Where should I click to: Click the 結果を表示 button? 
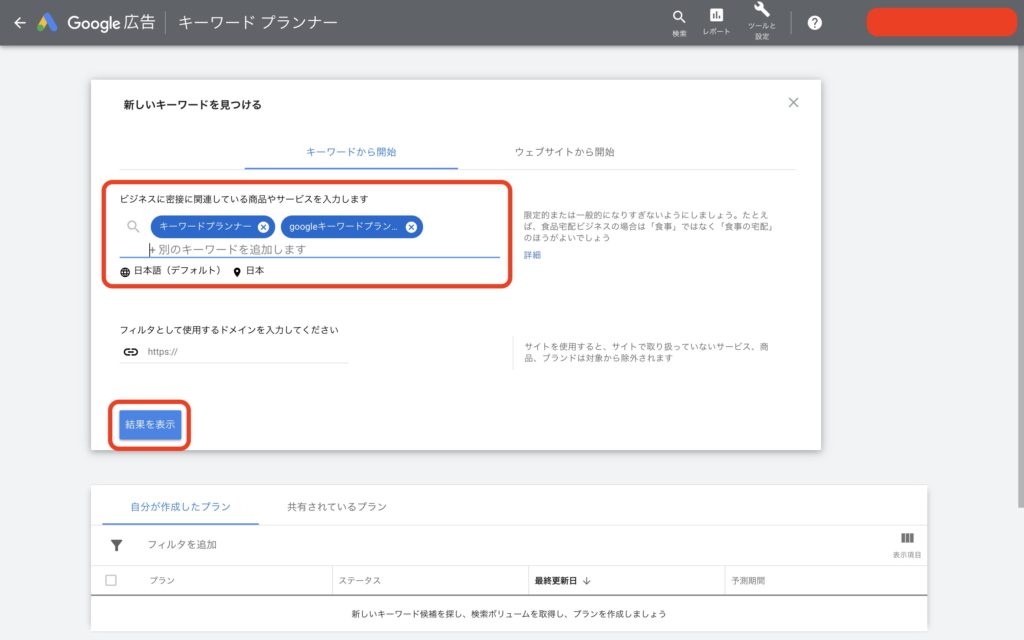pos(150,424)
